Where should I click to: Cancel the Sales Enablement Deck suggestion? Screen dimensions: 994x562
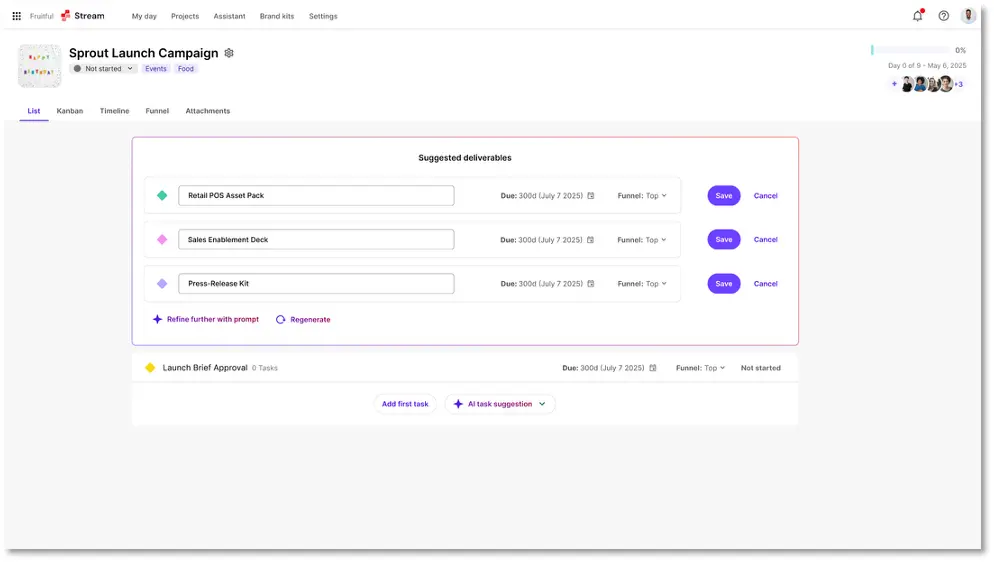pyautogui.click(x=765, y=239)
